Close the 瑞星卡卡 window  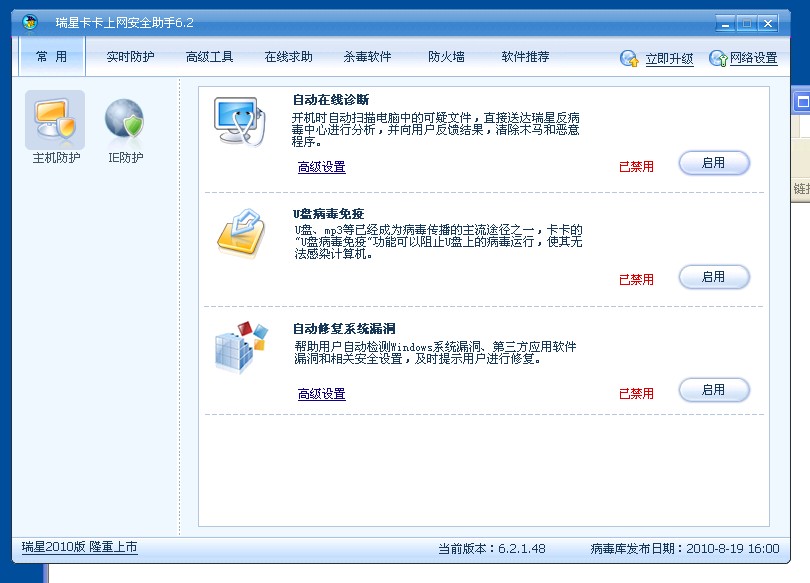pos(768,23)
